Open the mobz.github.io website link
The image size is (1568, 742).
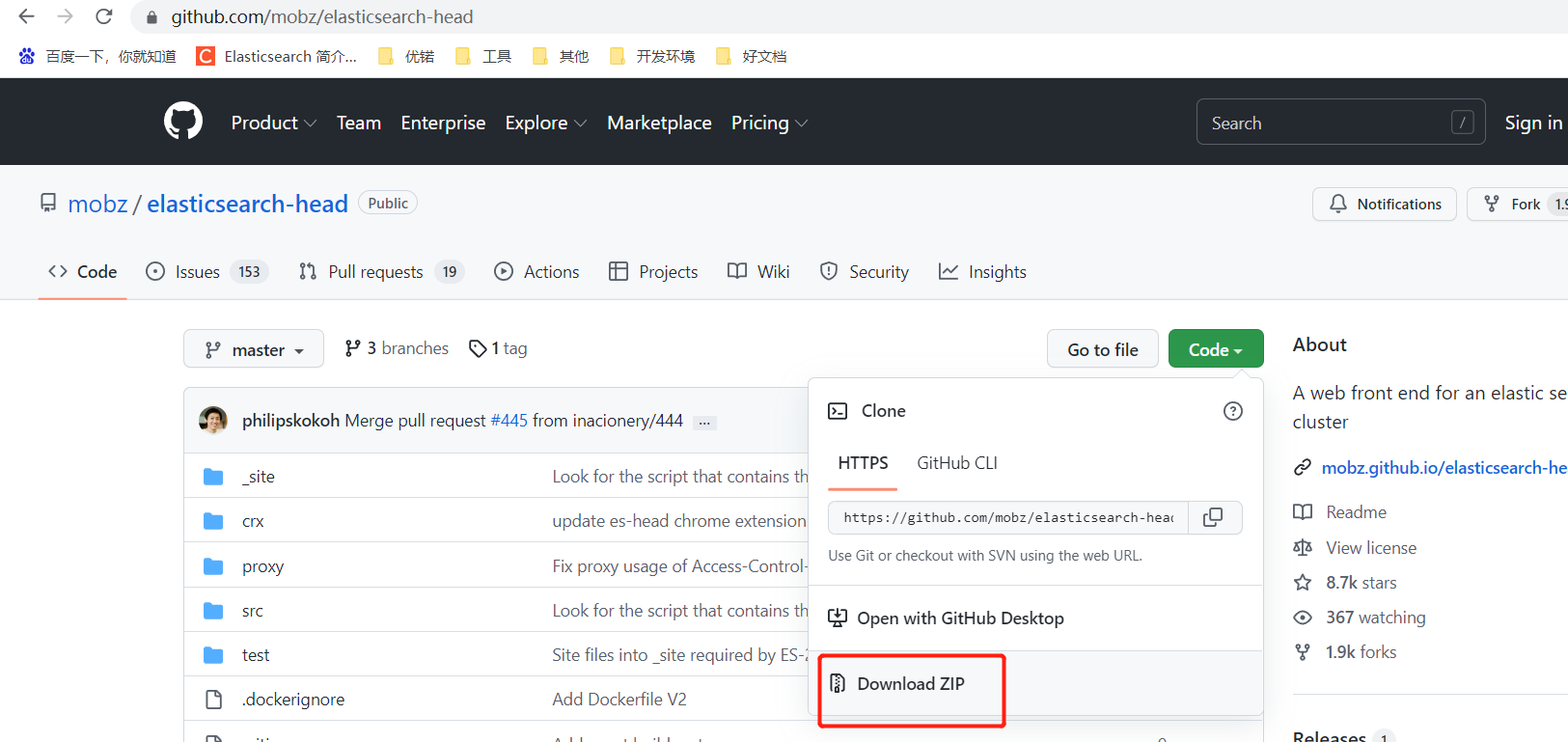[1444, 468]
